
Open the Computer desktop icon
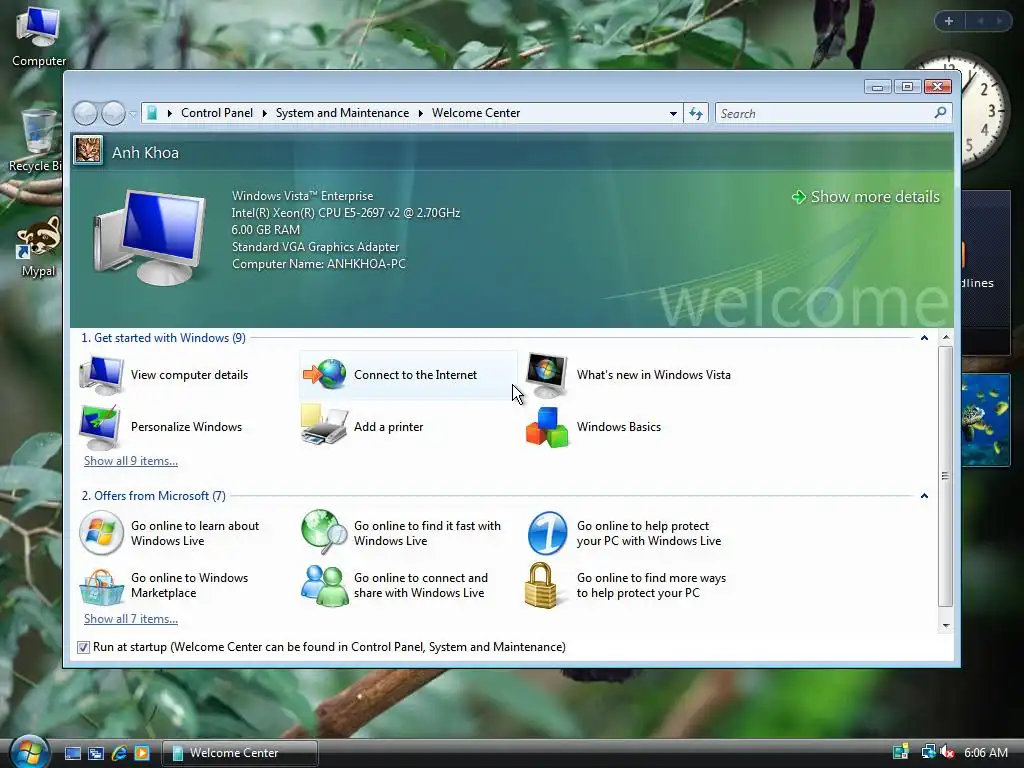[x=39, y=38]
